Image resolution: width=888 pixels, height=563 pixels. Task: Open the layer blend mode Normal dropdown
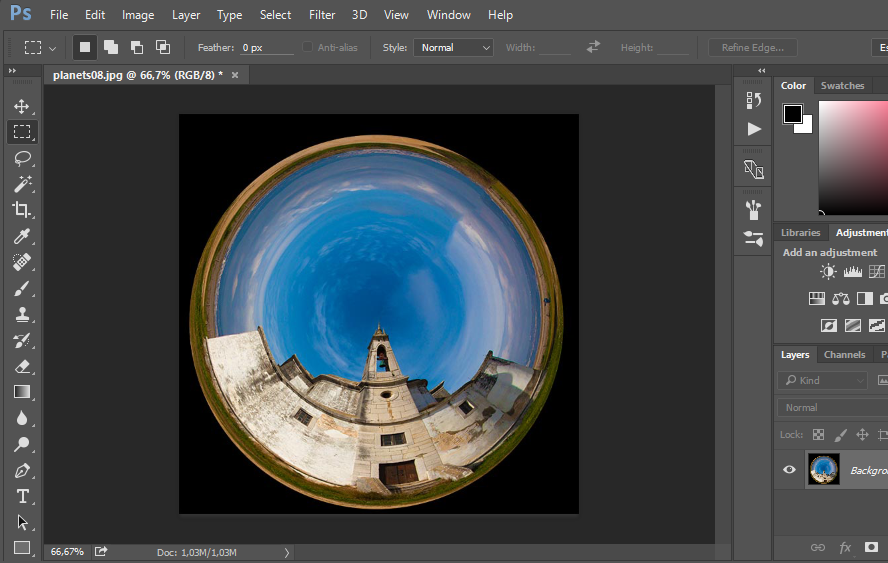(x=830, y=408)
